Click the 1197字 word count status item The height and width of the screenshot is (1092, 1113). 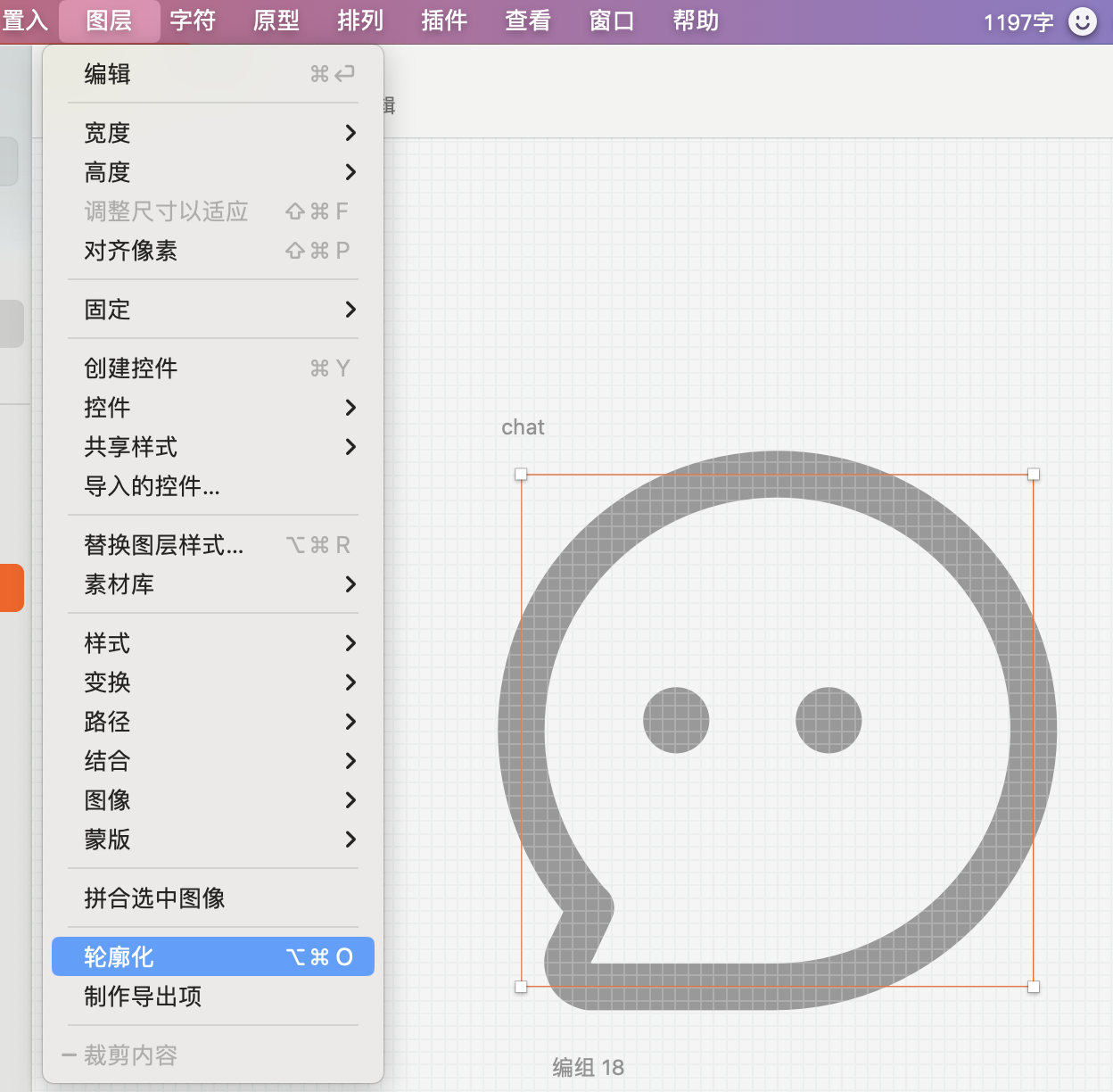[x=1018, y=22]
